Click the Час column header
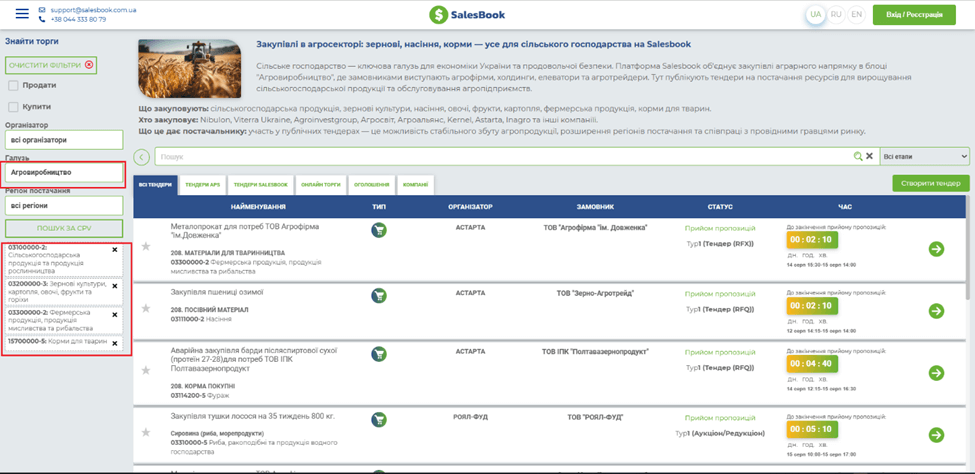This screenshot has height=474, width=975. (844, 207)
